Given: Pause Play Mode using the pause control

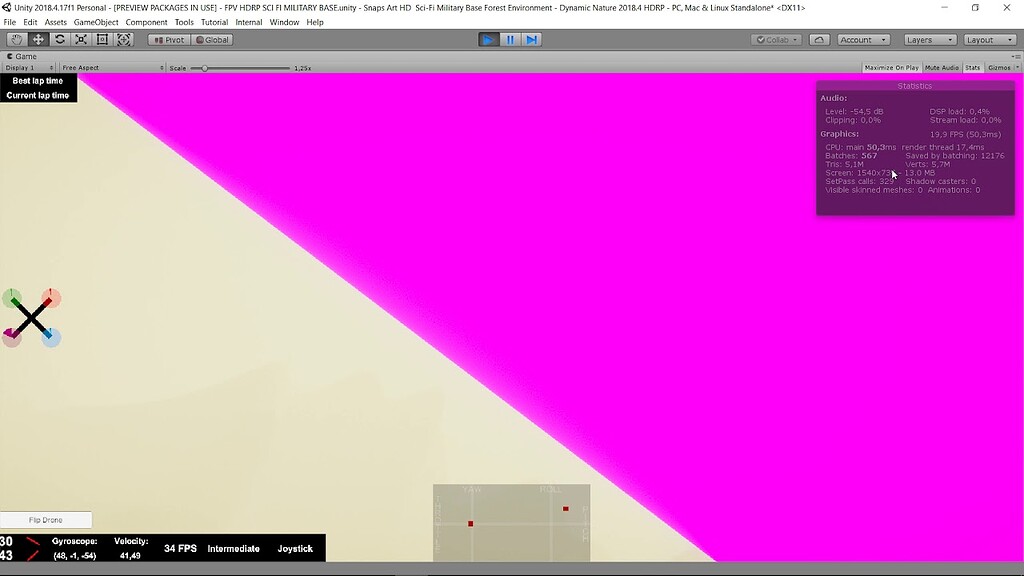Looking at the screenshot, I should 510,39.
